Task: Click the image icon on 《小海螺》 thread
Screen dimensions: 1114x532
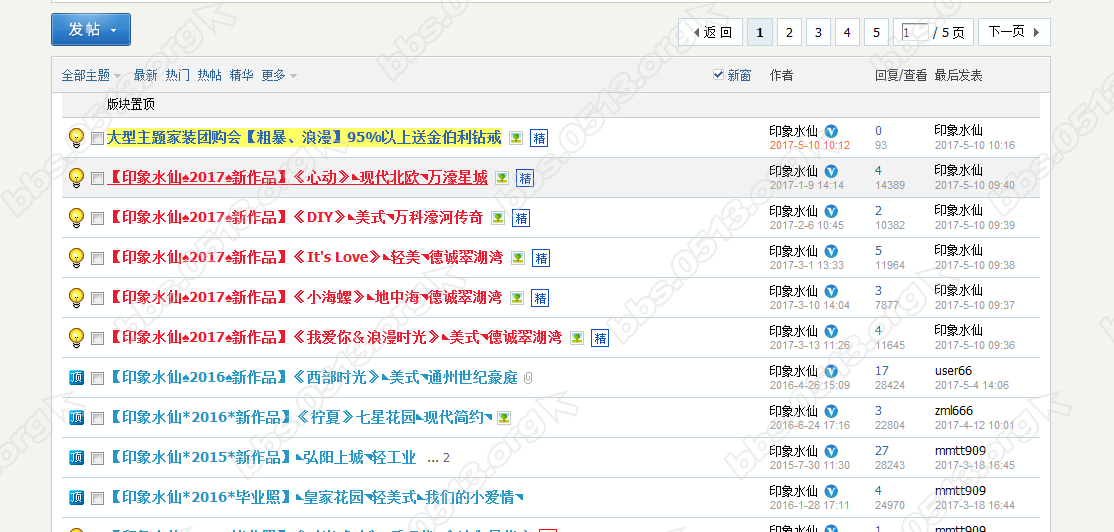Action: (x=517, y=298)
